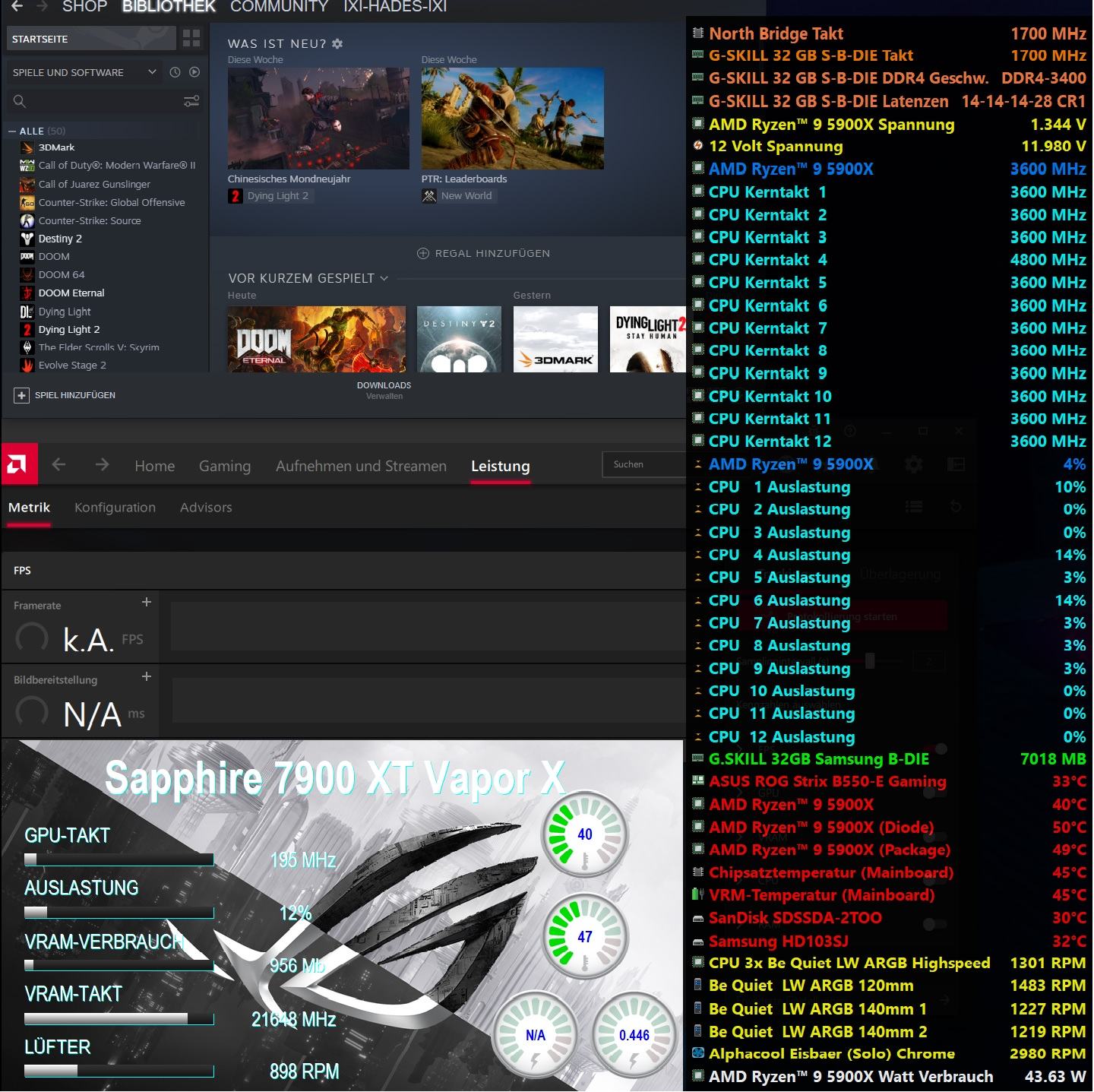This screenshot has height=1092, width=1094.
Task: Open the IXI-HADES-IXI profile menu
Action: click(x=394, y=7)
